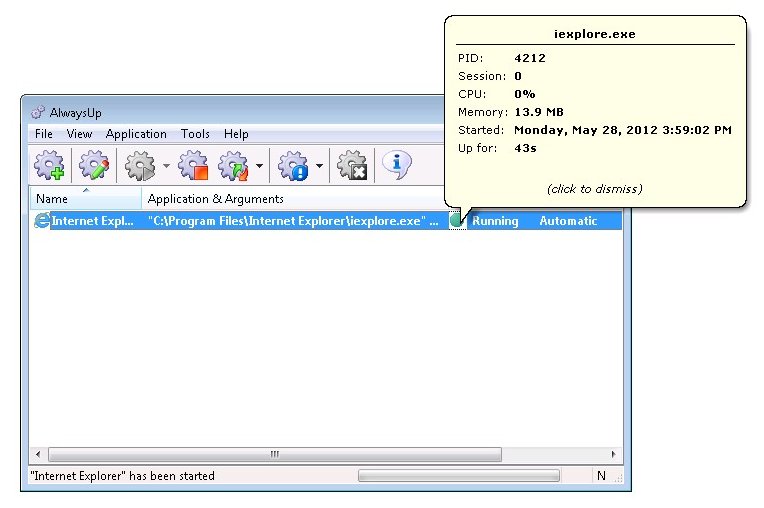
Task: Click the Running state cell
Action: point(495,221)
